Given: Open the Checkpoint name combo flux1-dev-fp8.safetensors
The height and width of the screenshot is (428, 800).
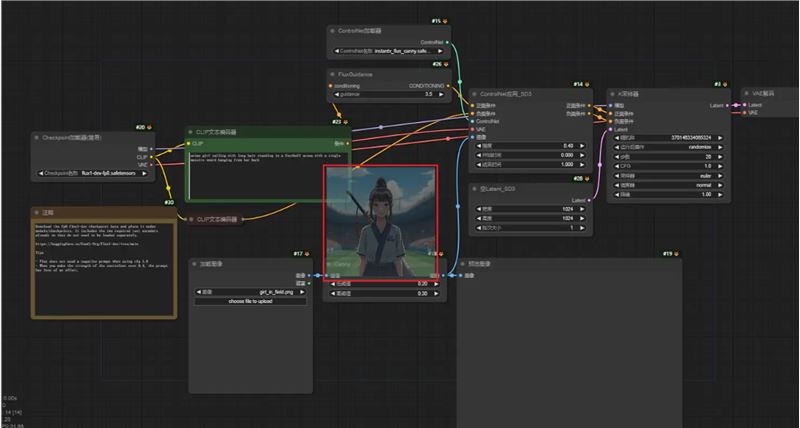Looking at the screenshot, I should point(93,173).
